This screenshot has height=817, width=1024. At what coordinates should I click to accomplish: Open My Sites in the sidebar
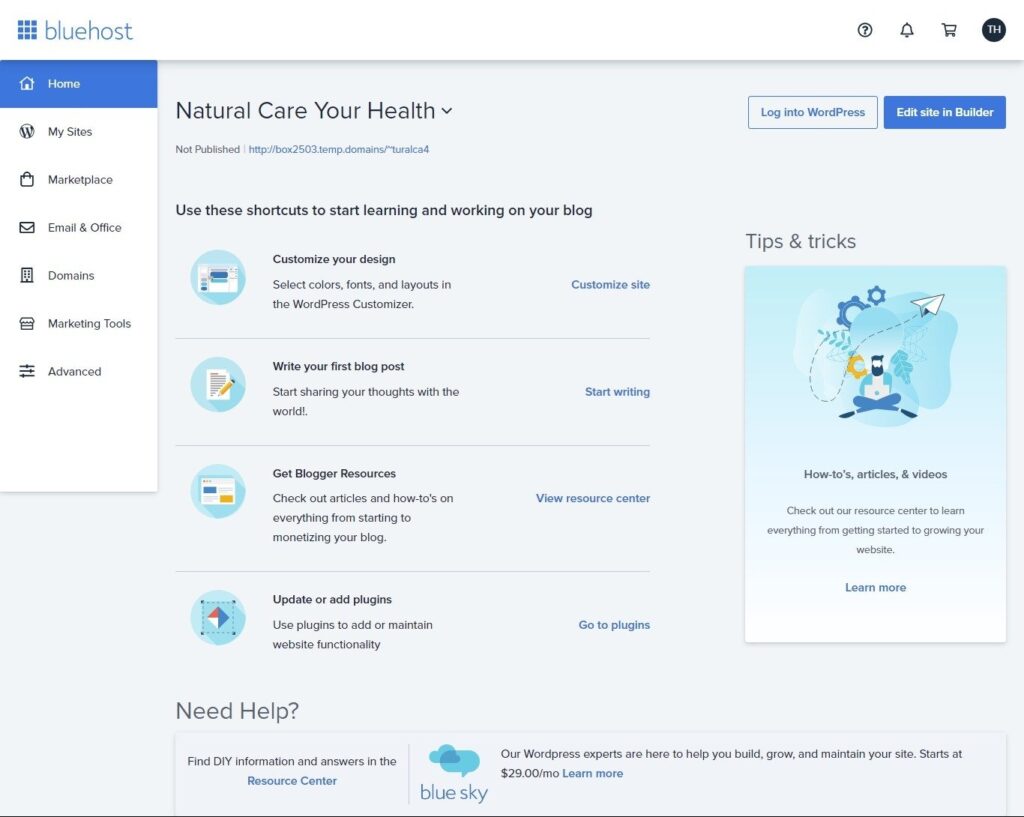click(x=70, y=132)
